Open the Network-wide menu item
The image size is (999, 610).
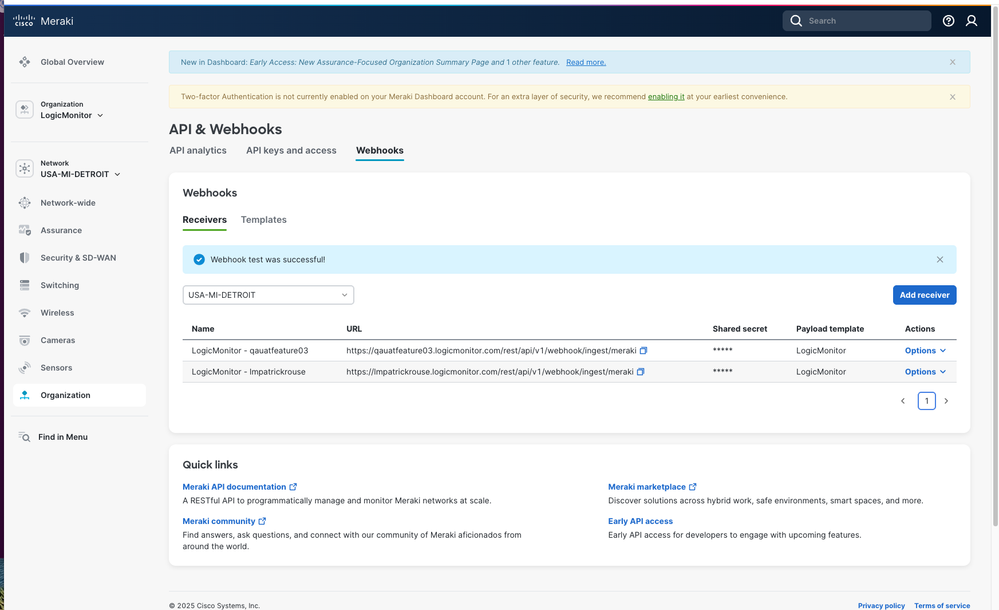coord(68,203)
